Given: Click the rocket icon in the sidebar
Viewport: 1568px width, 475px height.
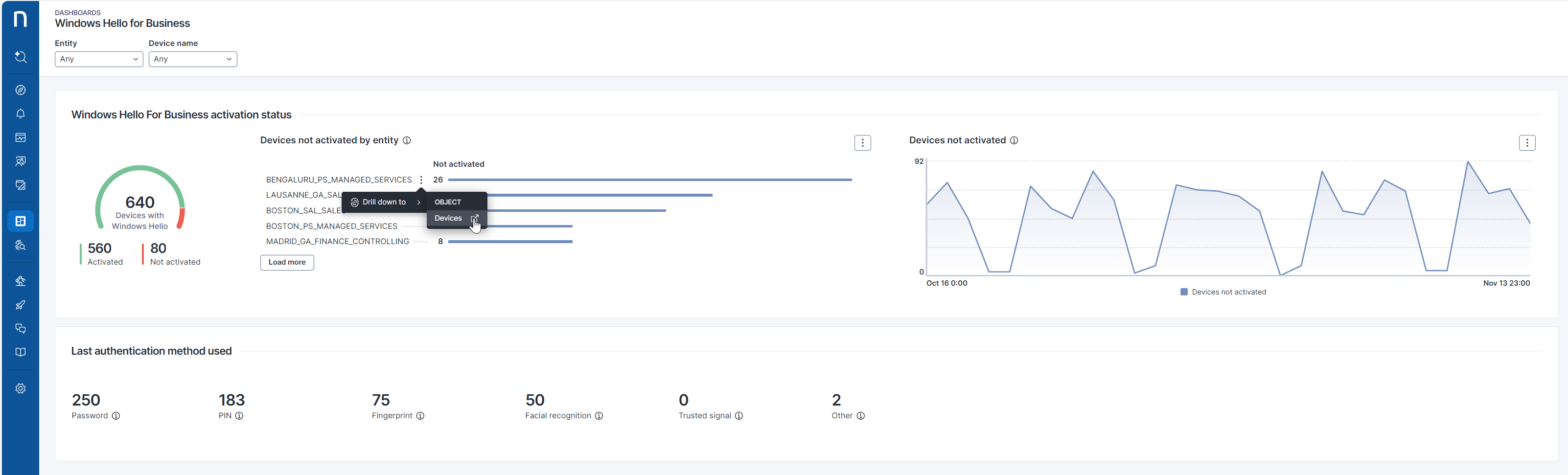Looking at the screenshot, I should (20, 305).
